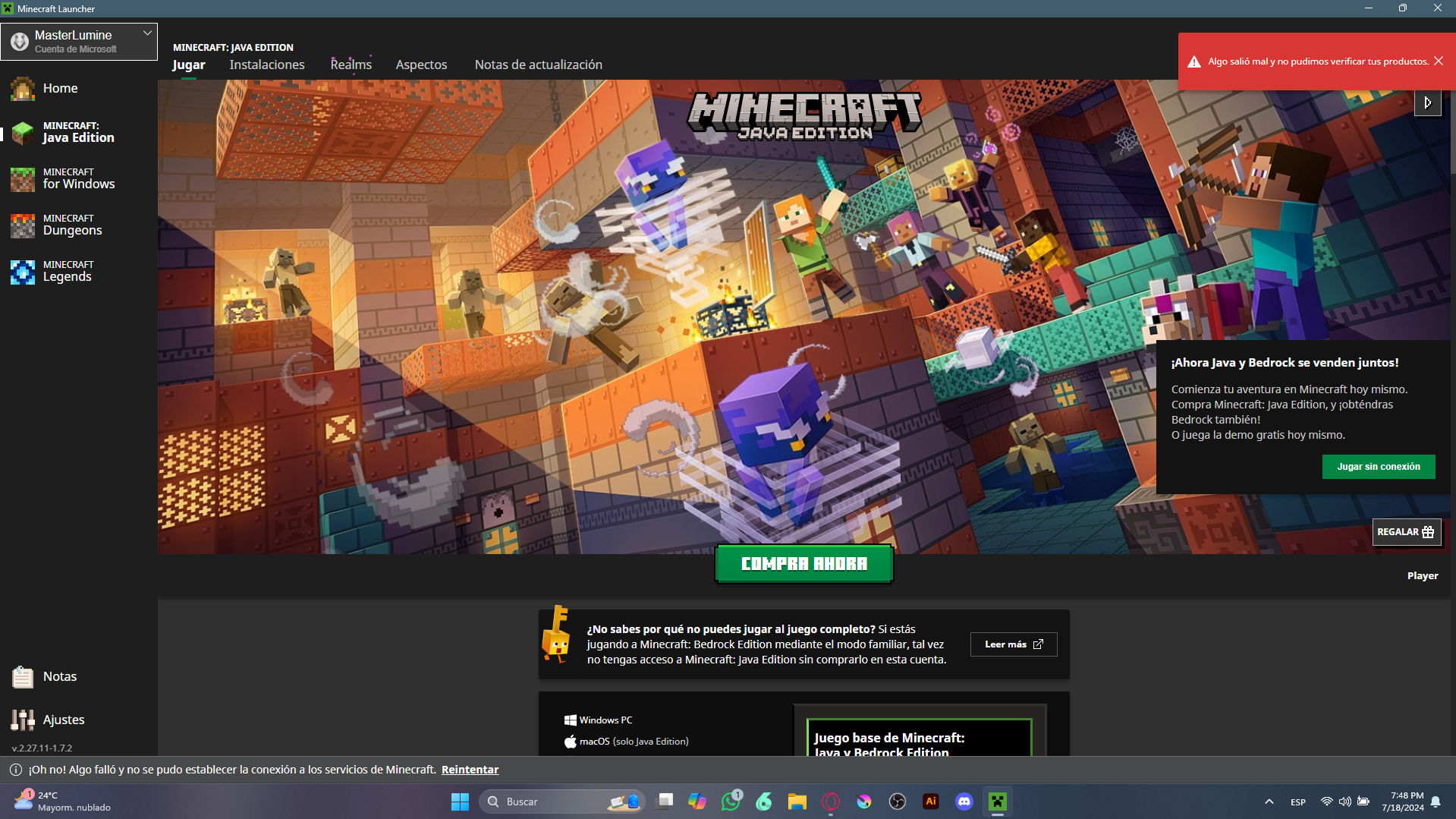The width and height of the screenshot is (1456, 819).
Task: Open the Notas de actualización tab
Action: pos(538,65)
